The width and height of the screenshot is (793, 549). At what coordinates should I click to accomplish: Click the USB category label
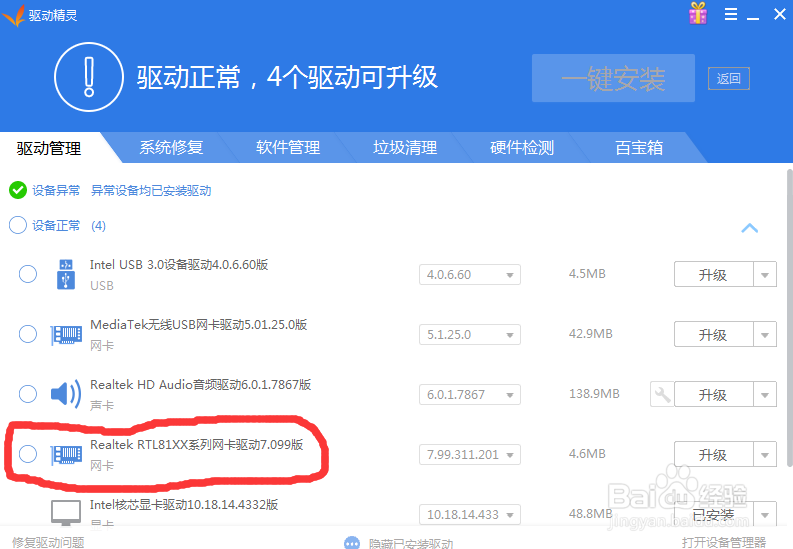click(102, 286)
